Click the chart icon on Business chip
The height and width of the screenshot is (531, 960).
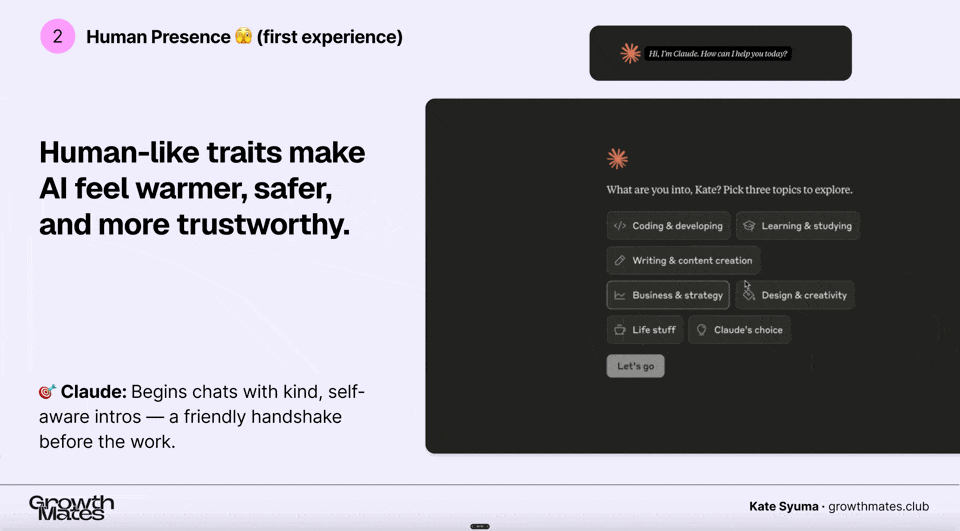coord(620,295)
